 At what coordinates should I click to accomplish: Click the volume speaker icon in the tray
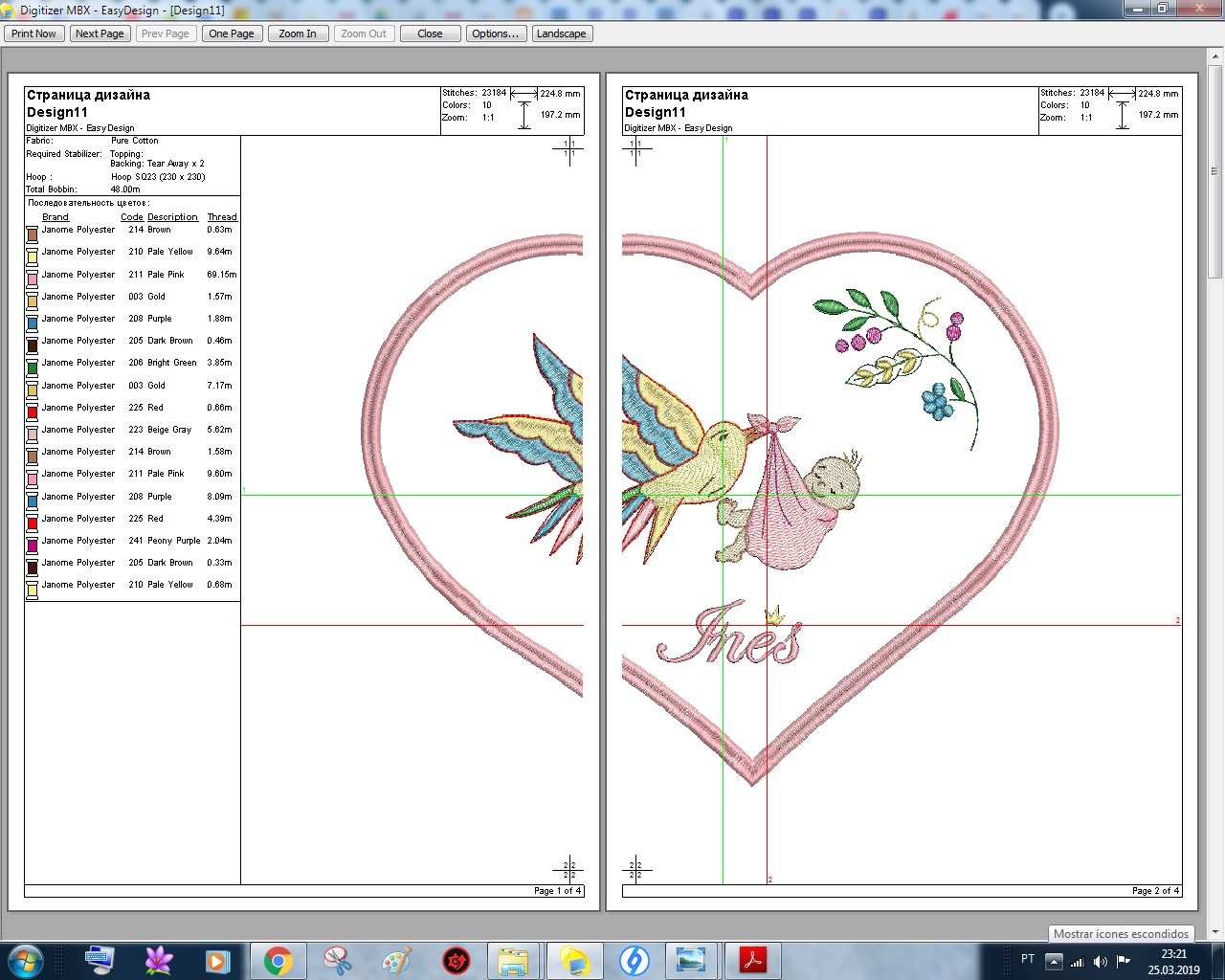pos(1100,962)
